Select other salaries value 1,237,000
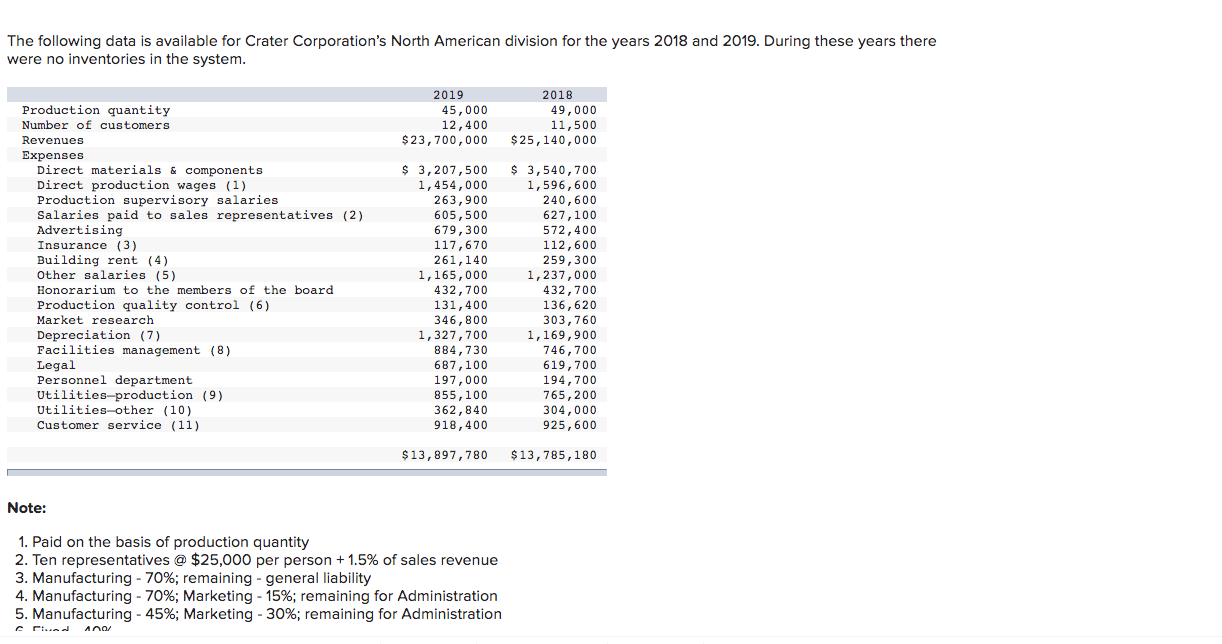This screenshot has height=644, width=1222. coord(561,275)
